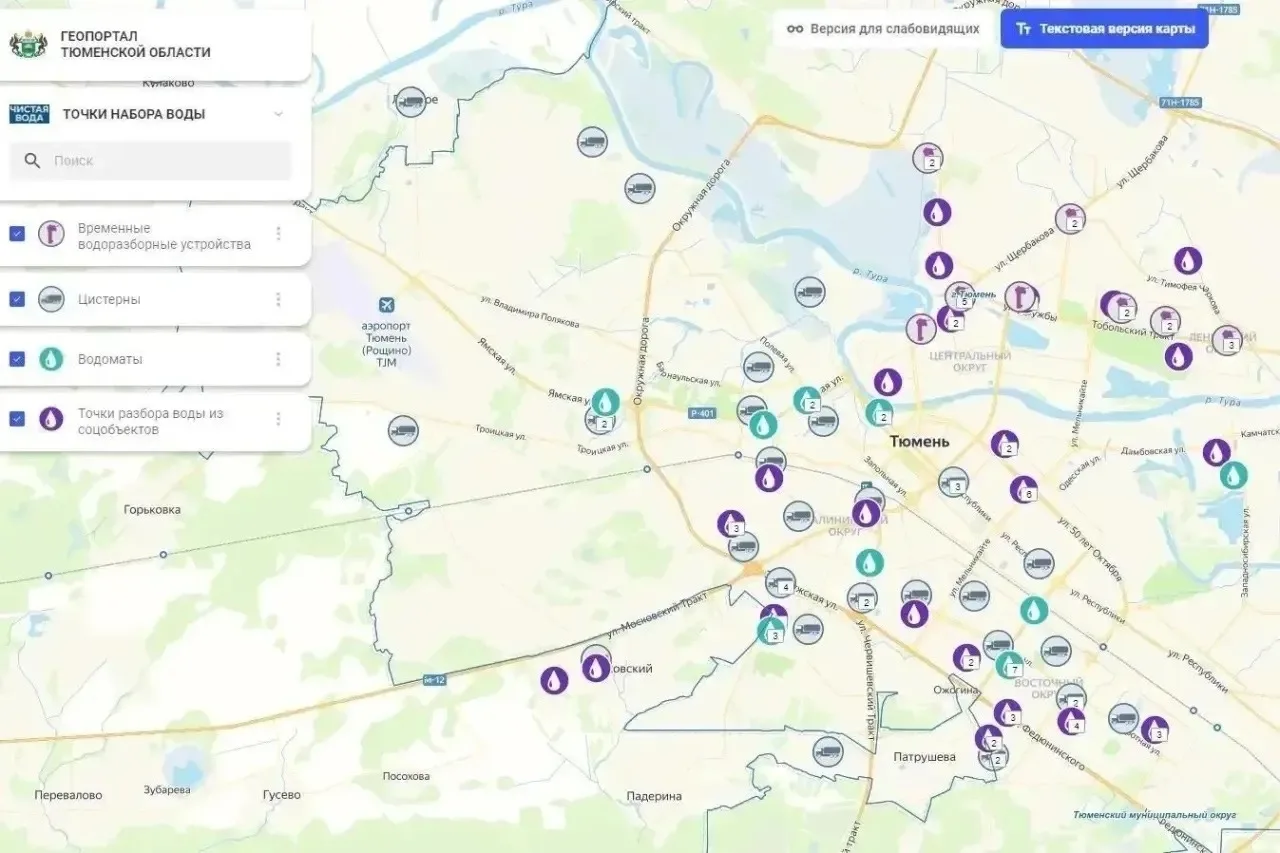Open the three-dot menu for Временные водоразборные устройства

click(x=278, y=234)
